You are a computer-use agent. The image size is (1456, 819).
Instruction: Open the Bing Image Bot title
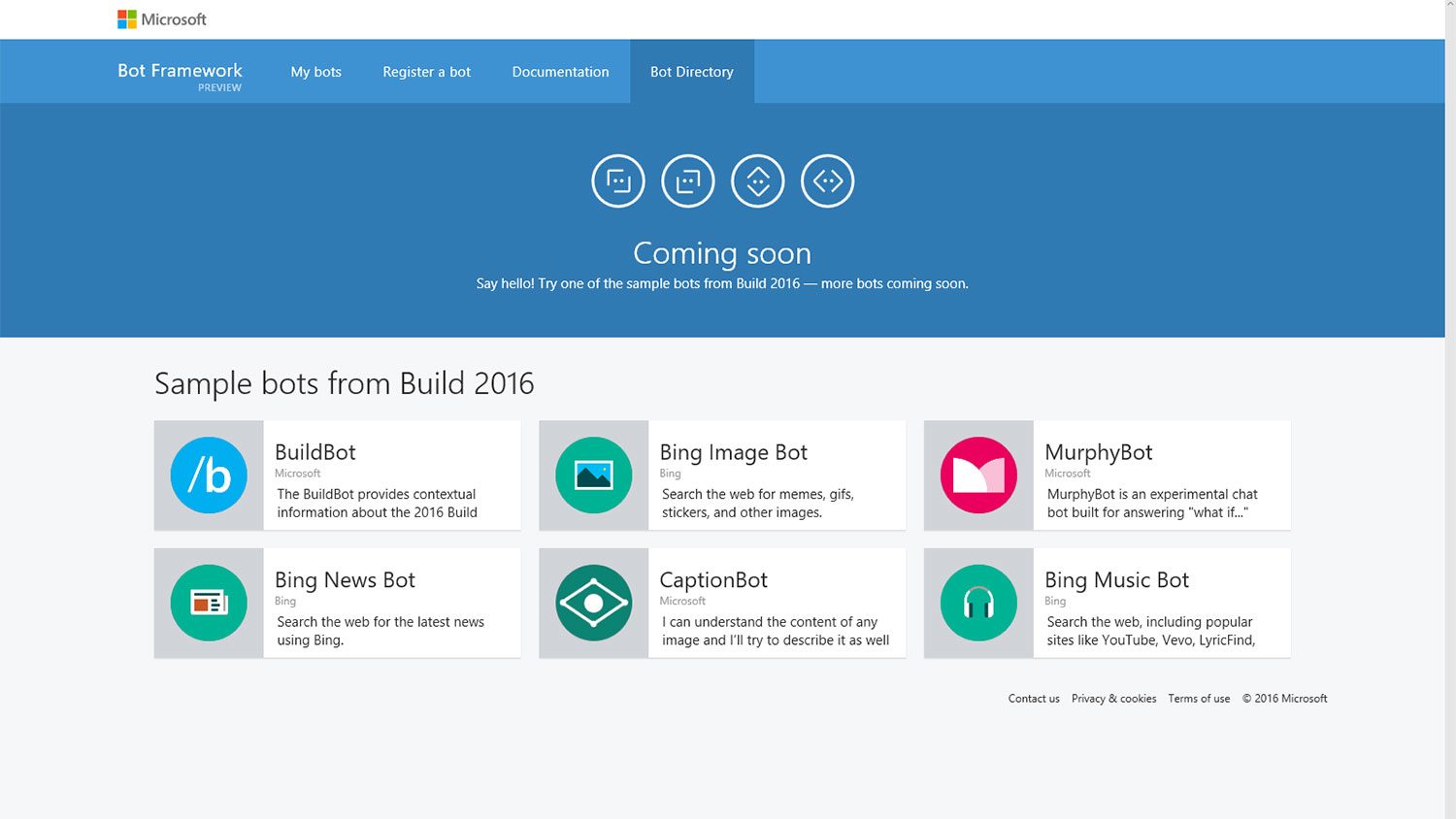(x=734, y=452)
